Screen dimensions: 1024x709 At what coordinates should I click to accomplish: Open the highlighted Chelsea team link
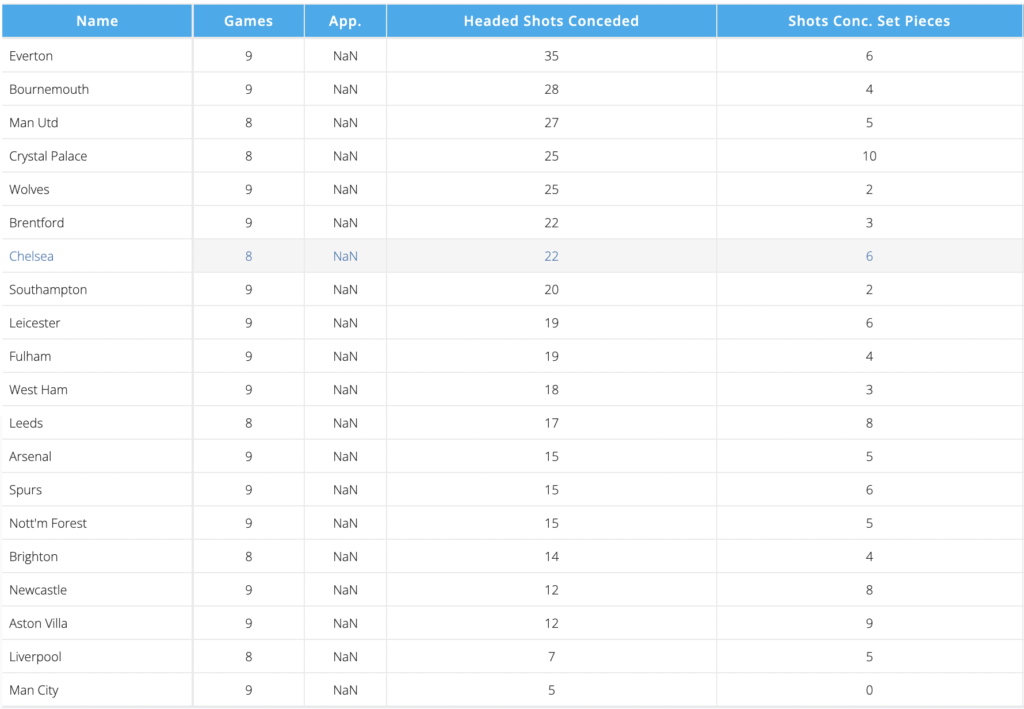click(32, 256)
